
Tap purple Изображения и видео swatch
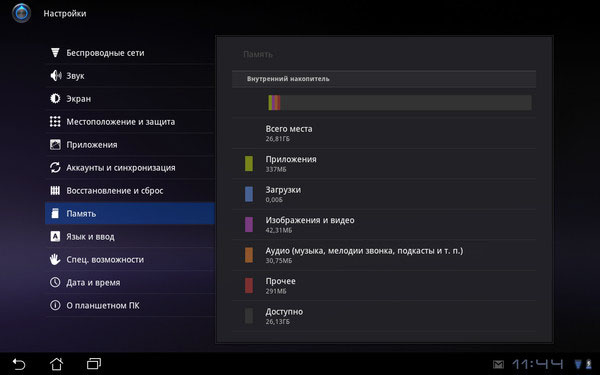pyautogui.click(x=249, y=225)
